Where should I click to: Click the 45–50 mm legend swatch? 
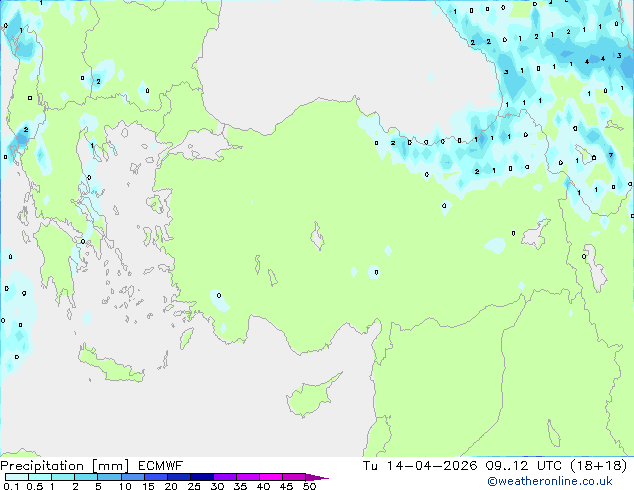[294, 477]
